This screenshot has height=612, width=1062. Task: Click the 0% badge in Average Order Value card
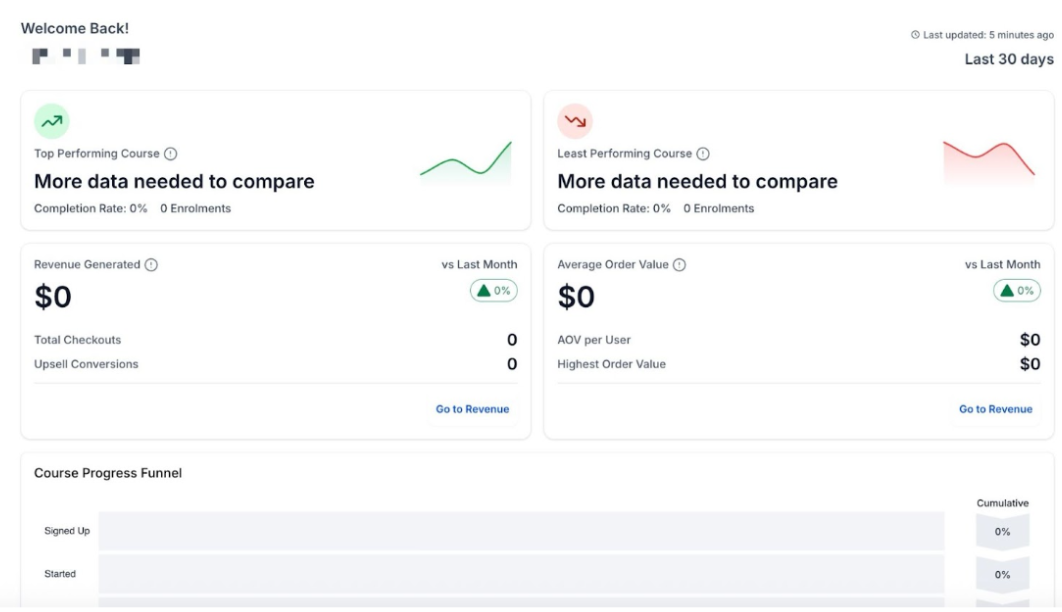tap(1017, 291)
